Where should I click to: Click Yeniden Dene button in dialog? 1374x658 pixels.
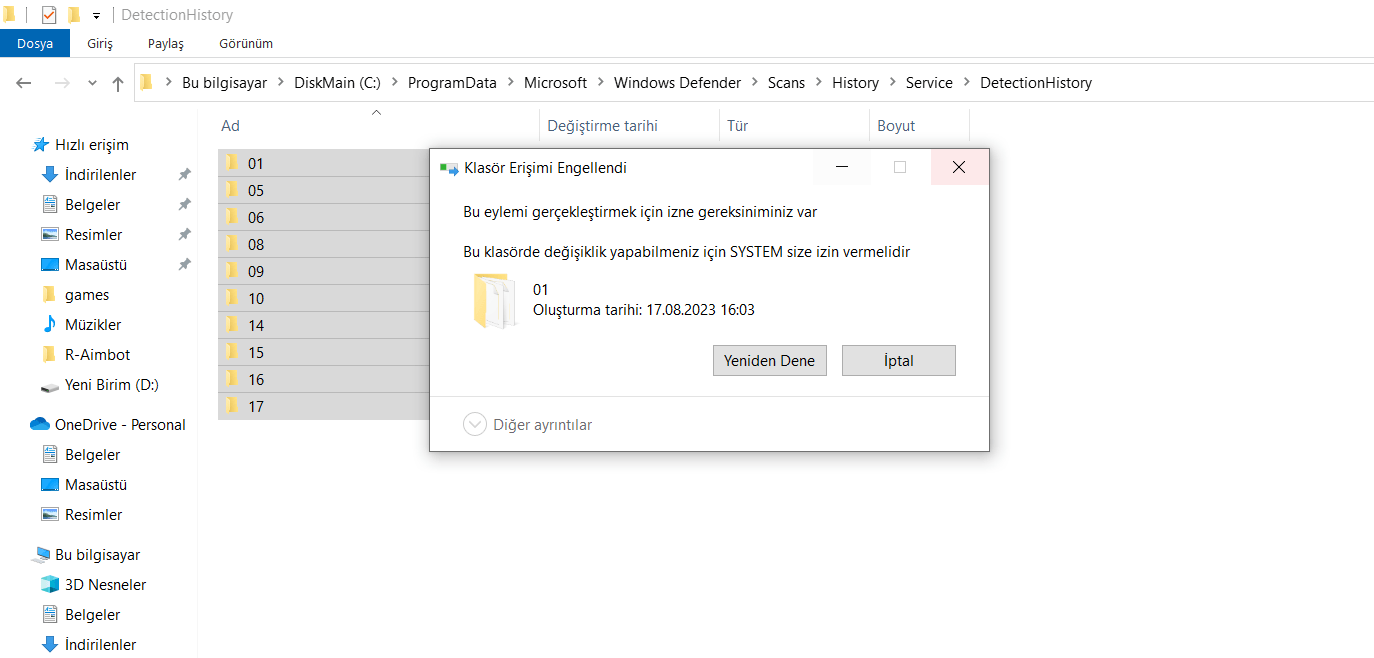coord(770,361)
